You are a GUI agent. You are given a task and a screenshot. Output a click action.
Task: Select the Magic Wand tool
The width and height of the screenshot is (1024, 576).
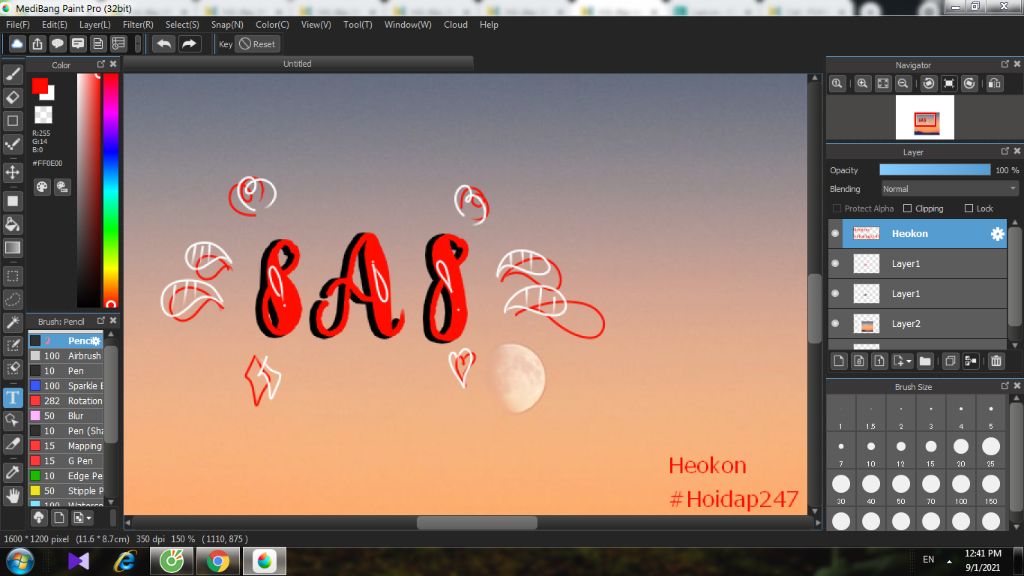tap(12, 323)
